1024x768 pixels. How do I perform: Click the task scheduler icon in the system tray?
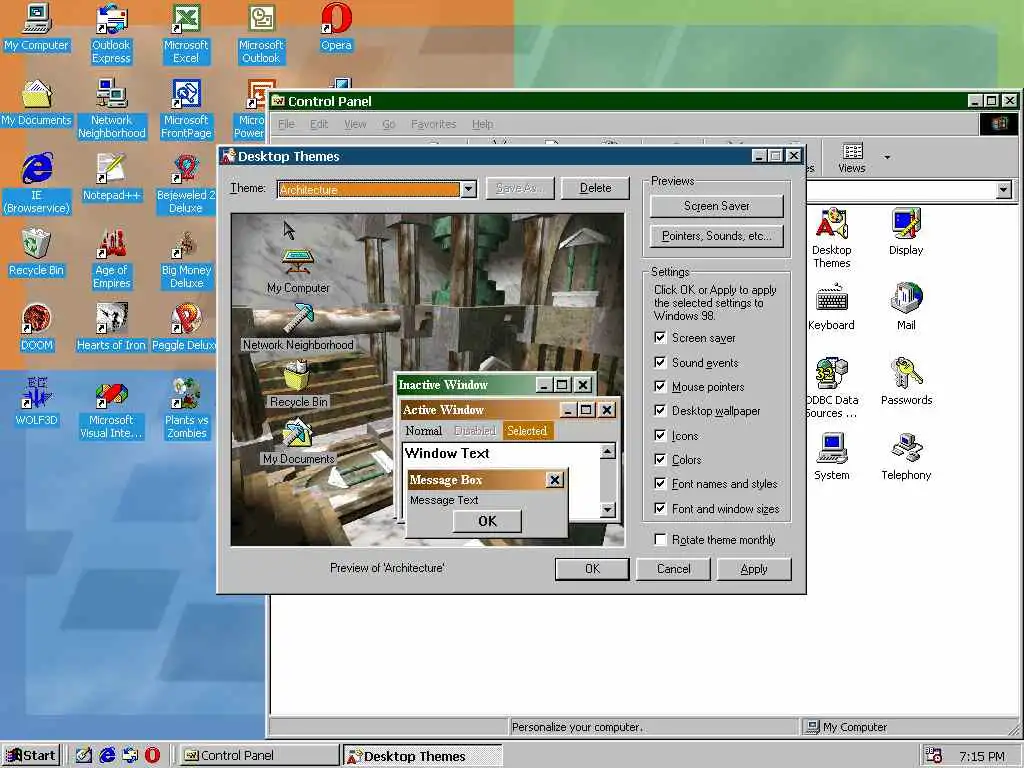click(x=933, y=756)
